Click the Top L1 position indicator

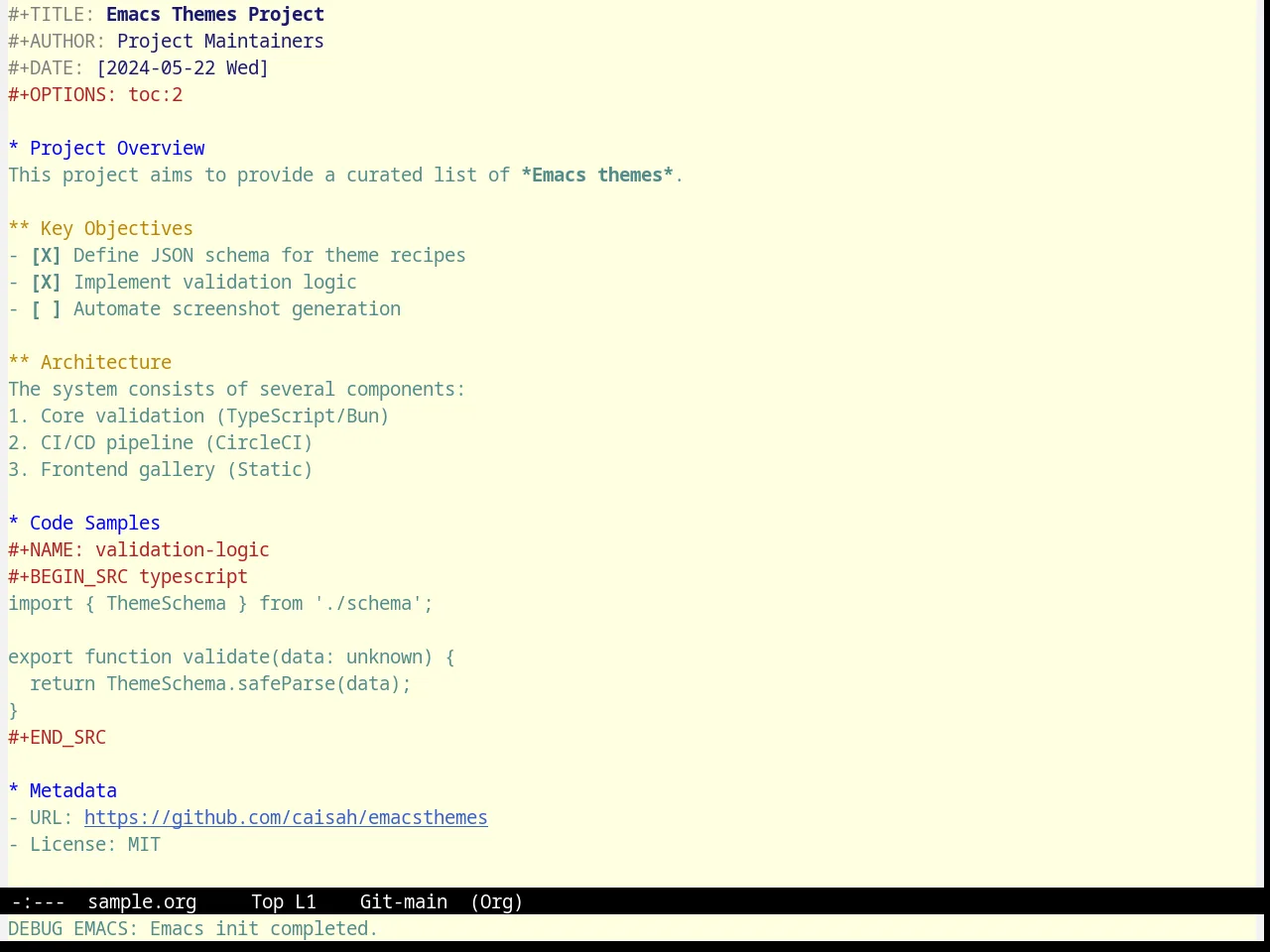click(284, 901)
